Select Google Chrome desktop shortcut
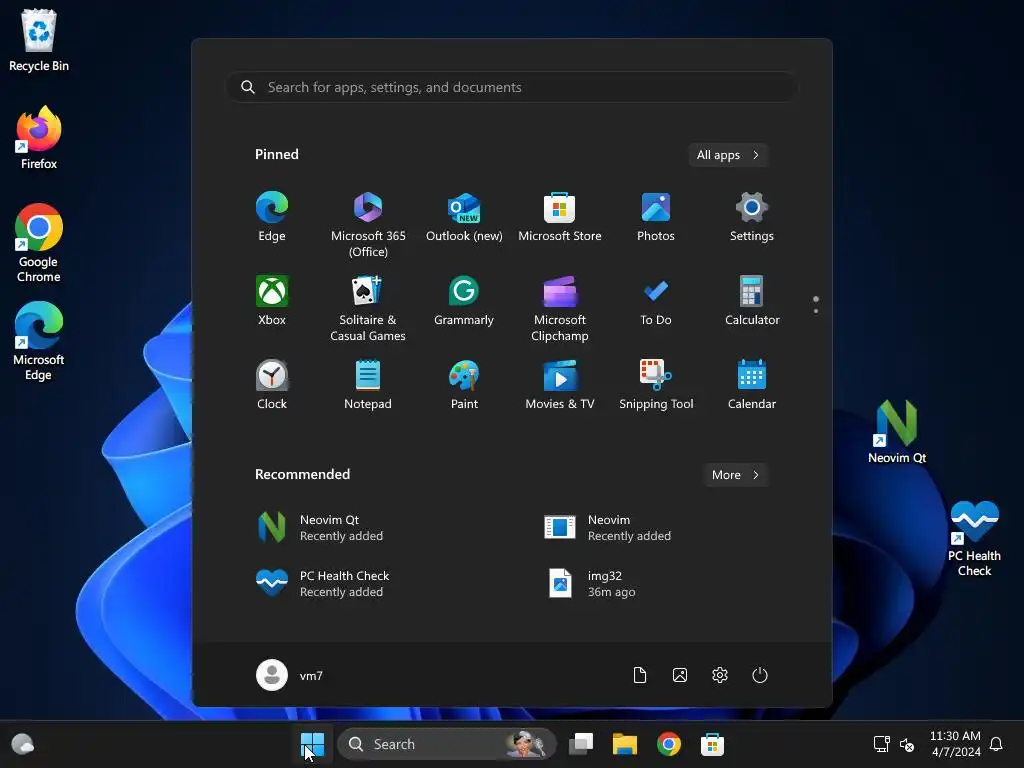Viewport: 1024px width, 768px height. coord(39,243)
